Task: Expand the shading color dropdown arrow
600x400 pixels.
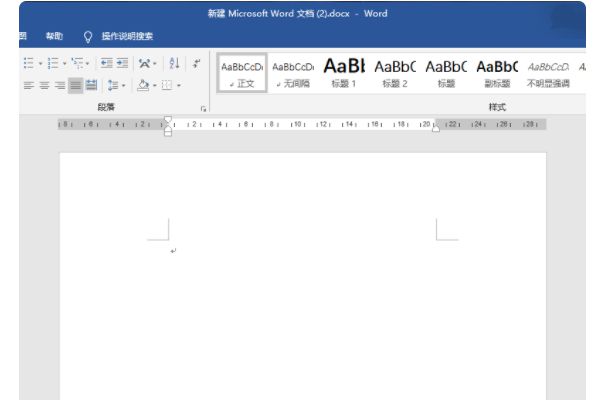Action: (x=156, y=85)
